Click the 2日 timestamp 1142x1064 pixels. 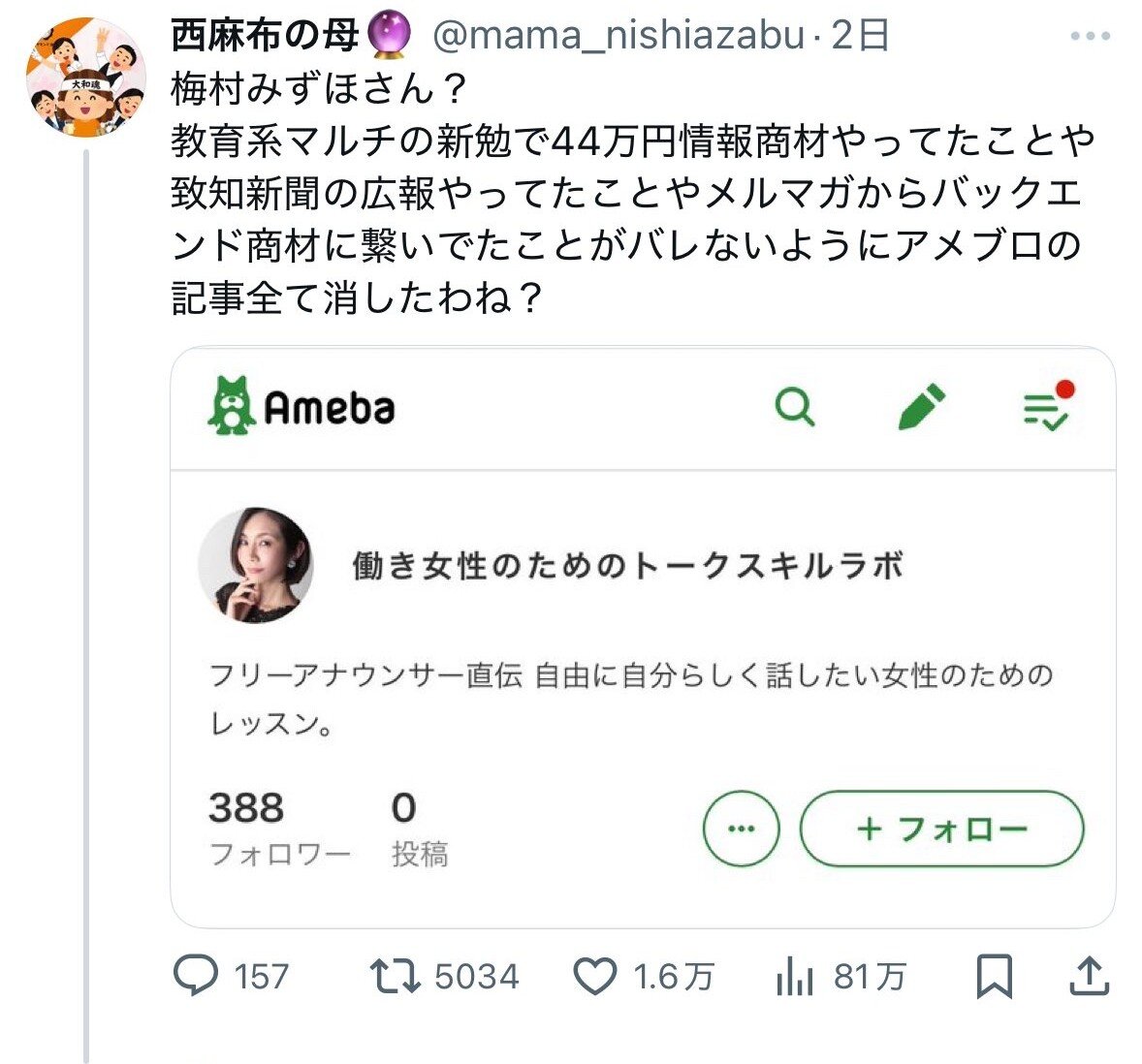tap(860, 35)
